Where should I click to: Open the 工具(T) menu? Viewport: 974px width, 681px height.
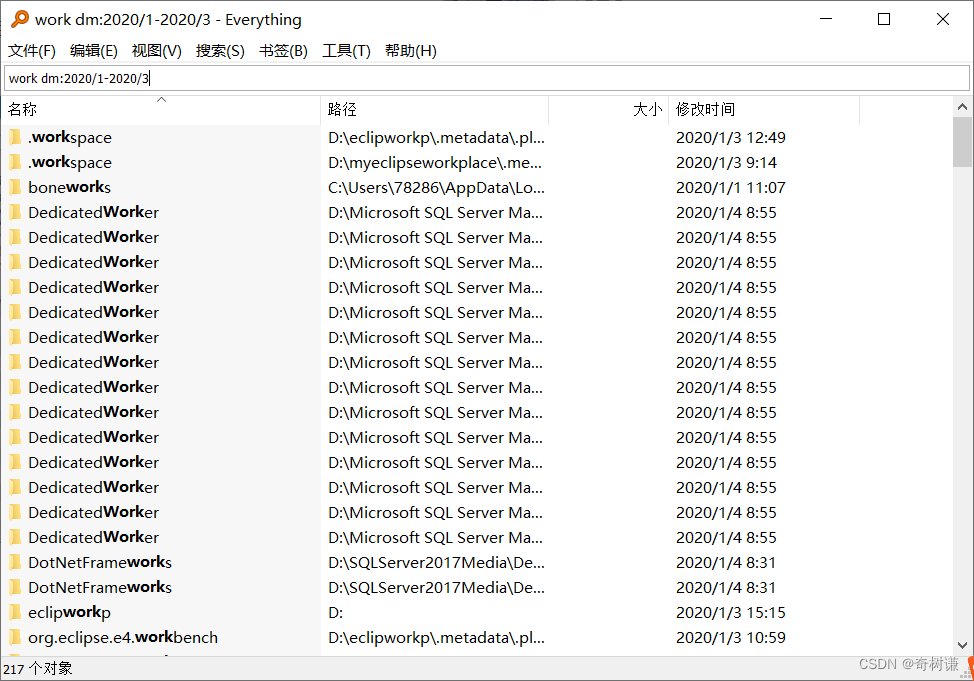[346, 51]
